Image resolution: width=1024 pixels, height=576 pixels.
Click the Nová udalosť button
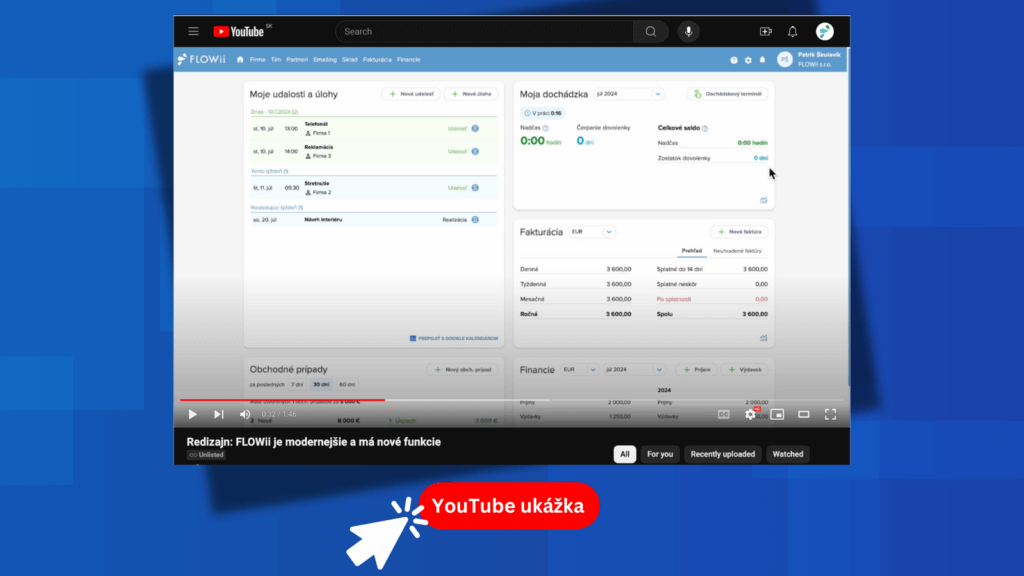click(411, 94)
